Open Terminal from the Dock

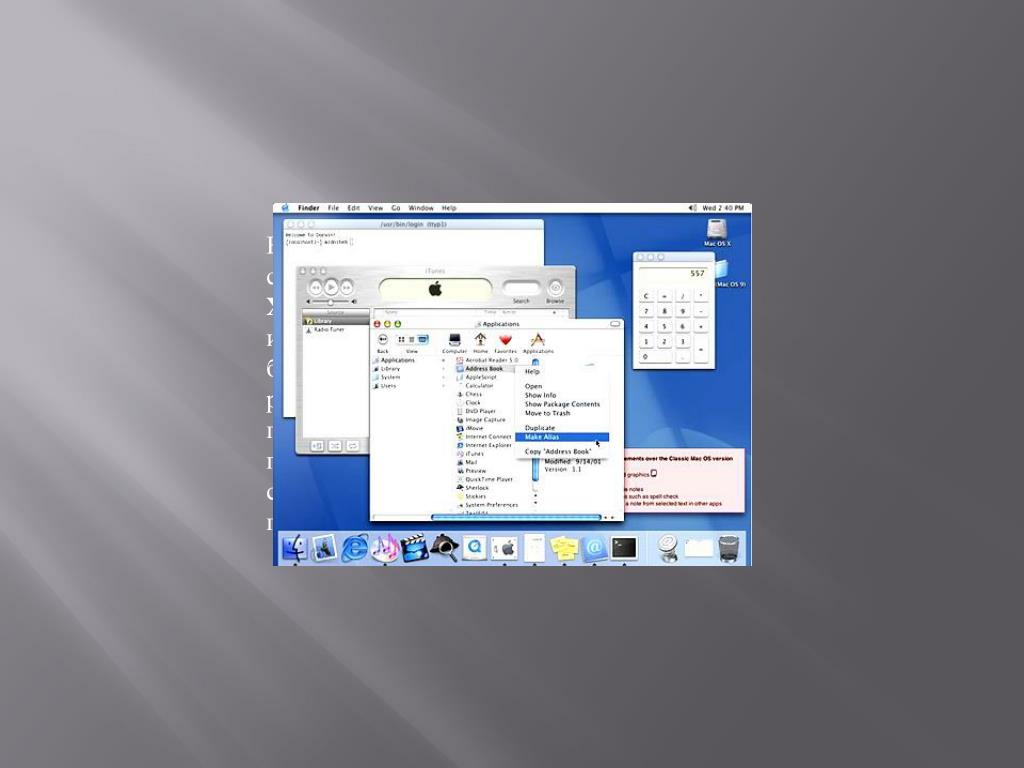(624, 547)
